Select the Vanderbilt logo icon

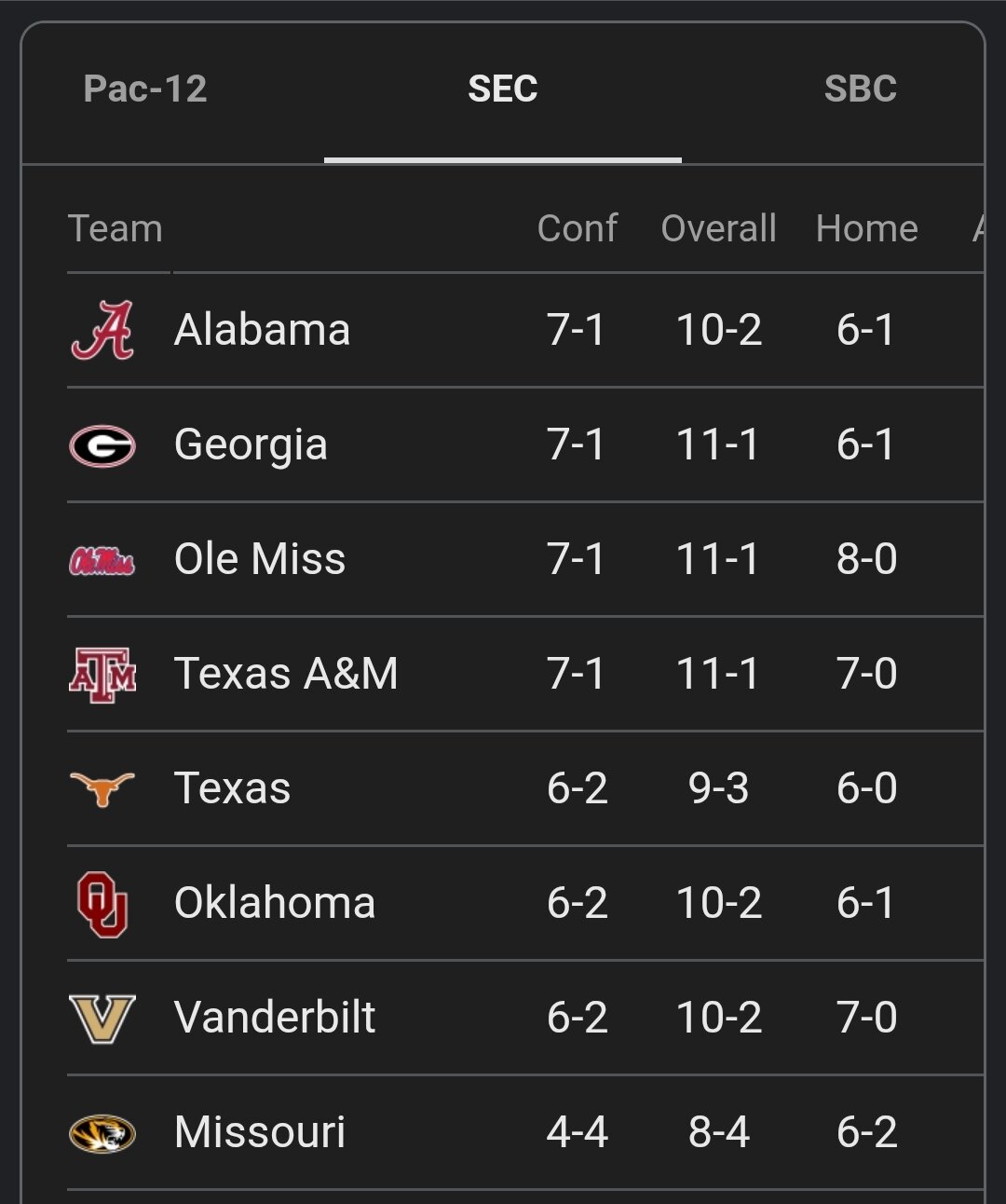(x=102, y=1018)
